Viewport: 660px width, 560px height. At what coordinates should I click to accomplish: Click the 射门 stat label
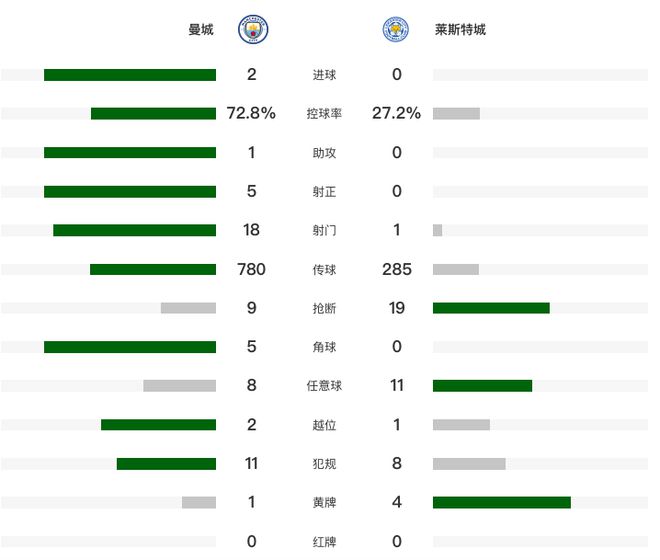324,230
